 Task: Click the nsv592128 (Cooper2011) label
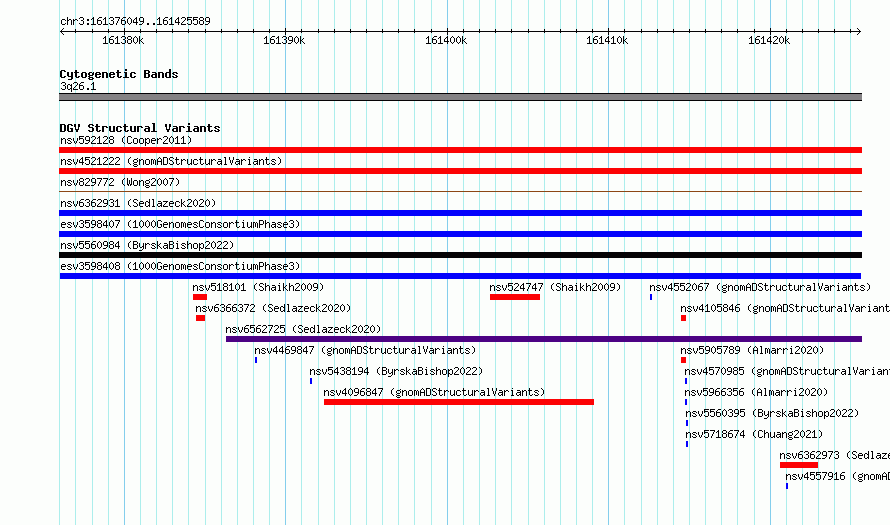point(126,140)
